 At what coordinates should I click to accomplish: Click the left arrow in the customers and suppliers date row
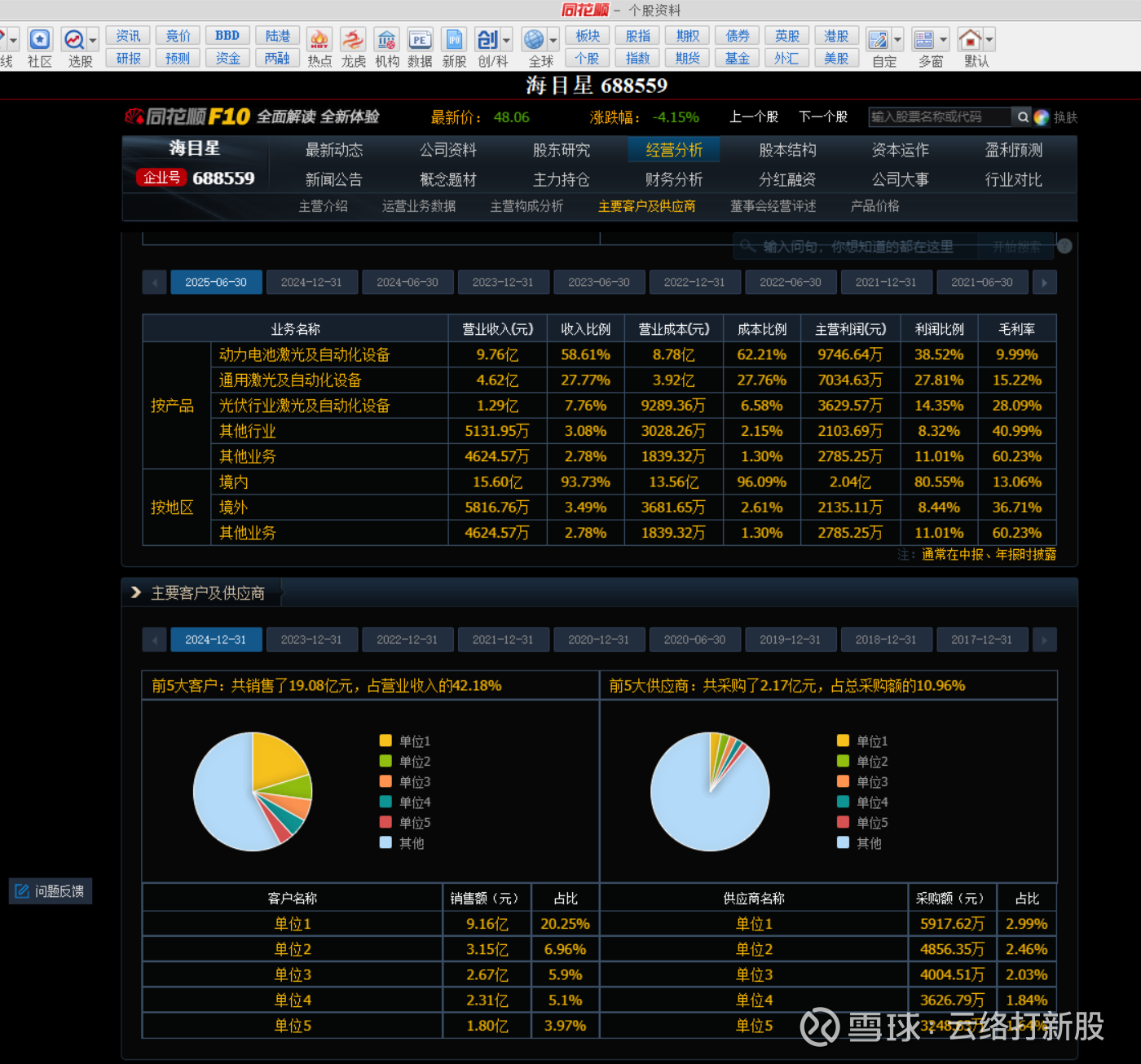tap(154, 640)
